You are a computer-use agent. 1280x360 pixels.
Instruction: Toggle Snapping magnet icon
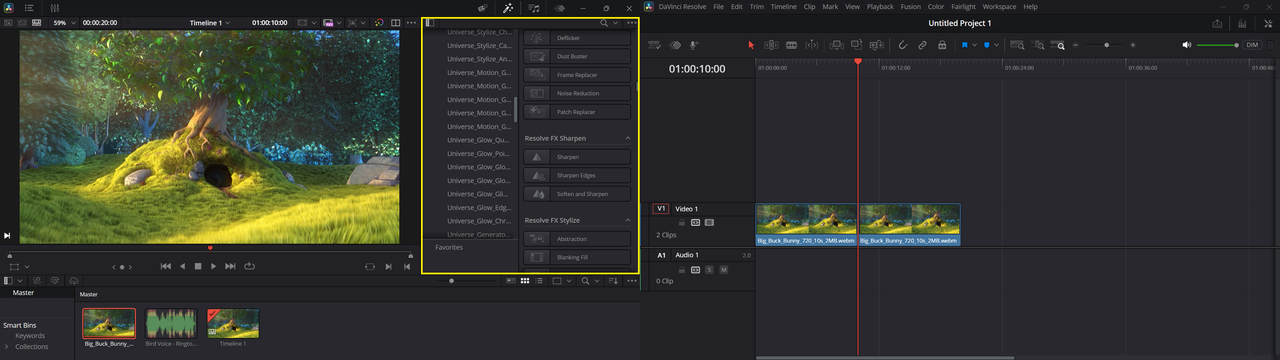pos(902,45)
